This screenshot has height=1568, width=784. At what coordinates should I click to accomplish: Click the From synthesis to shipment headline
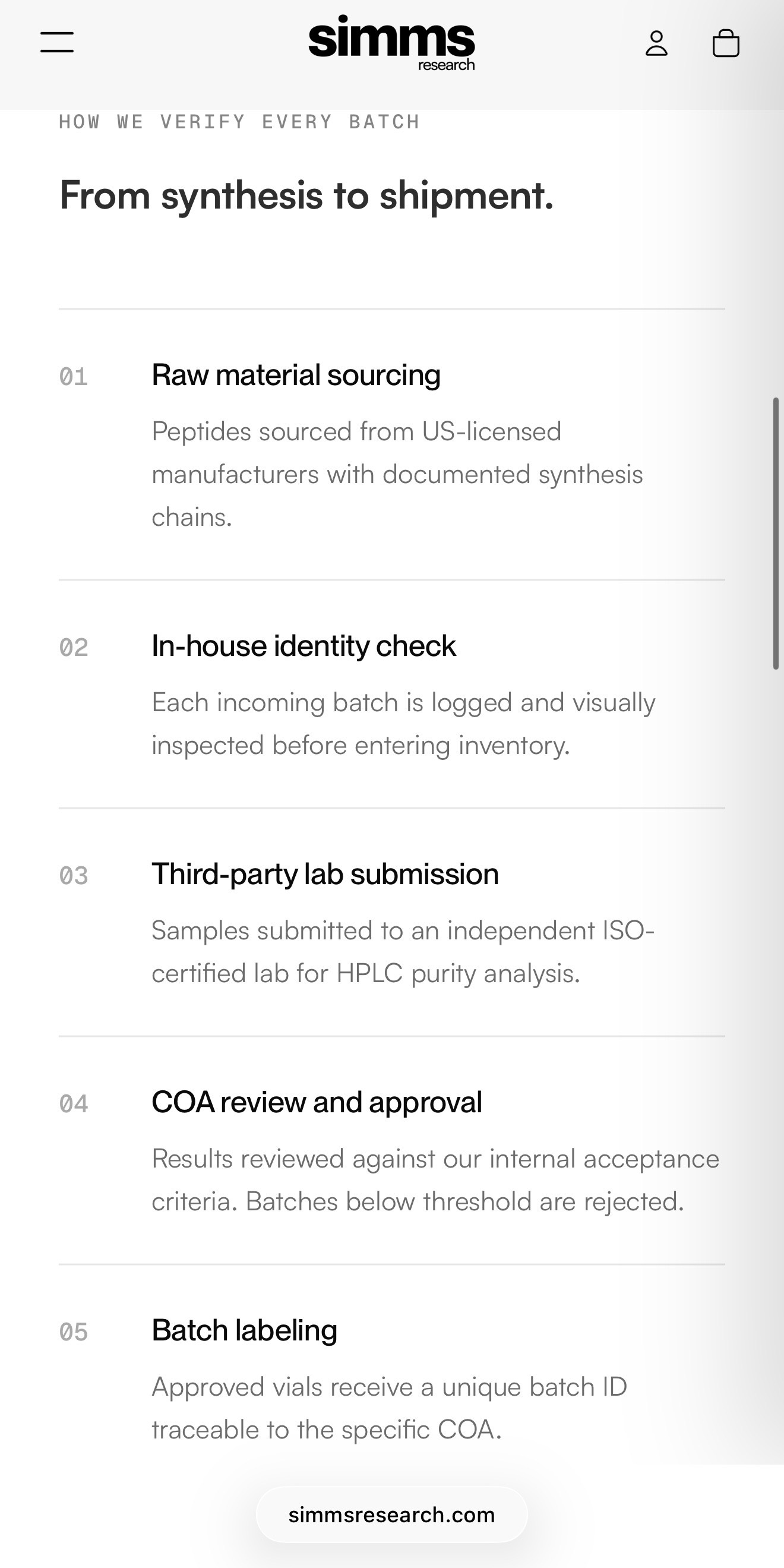click(x=307, y=196)
